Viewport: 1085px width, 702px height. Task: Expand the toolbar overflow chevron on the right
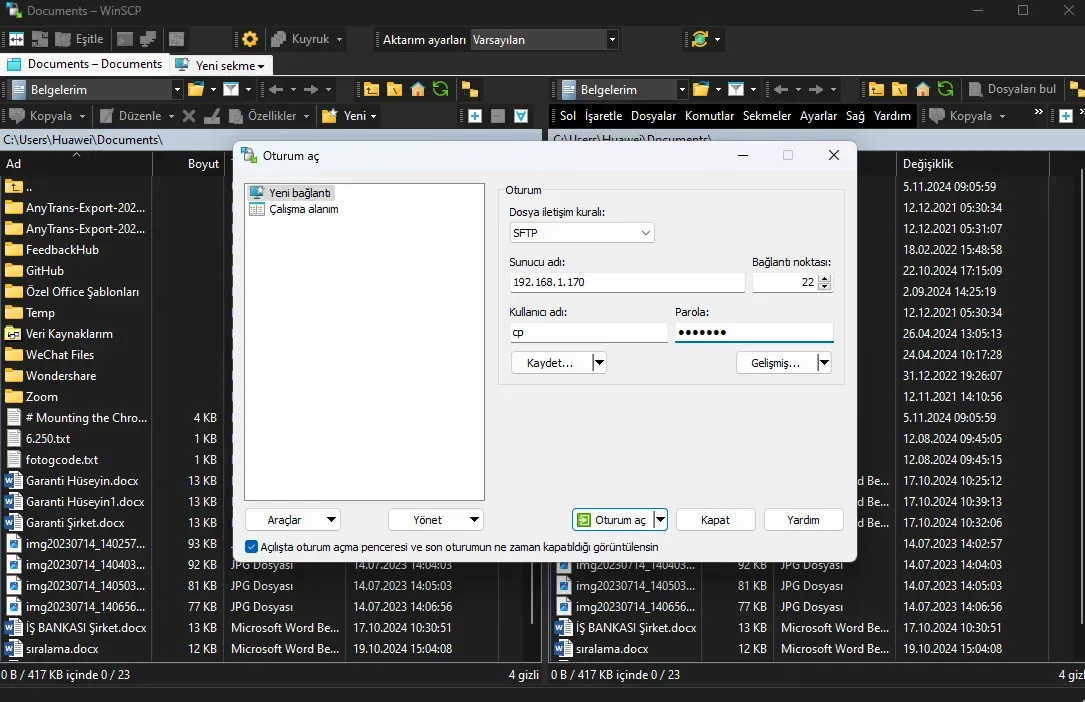pos(1038,112)
